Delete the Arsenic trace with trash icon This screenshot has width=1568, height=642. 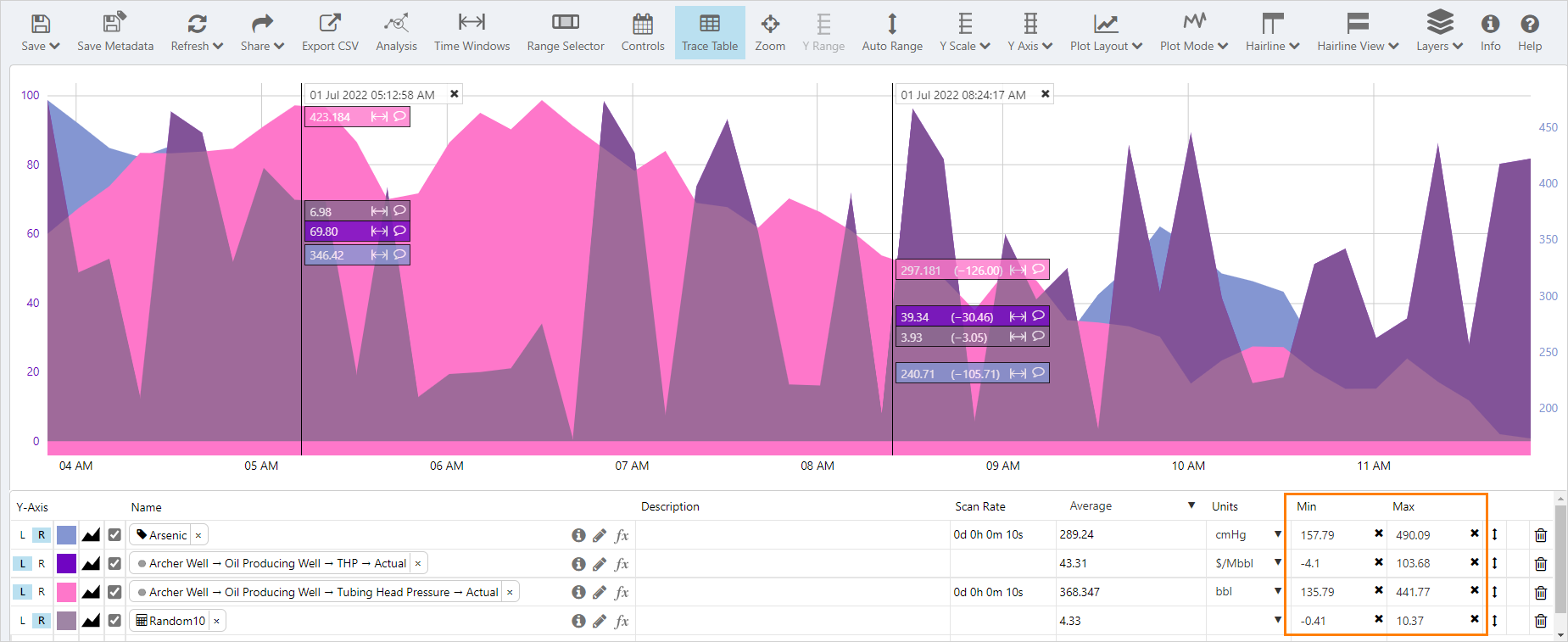[x=1540, y=535]
